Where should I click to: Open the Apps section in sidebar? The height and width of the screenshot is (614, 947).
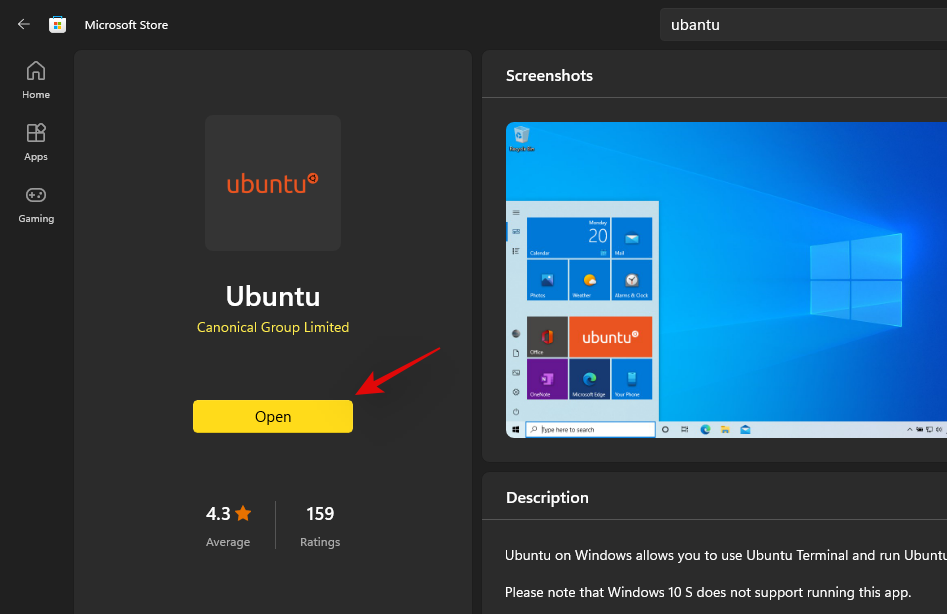(36, 142)
